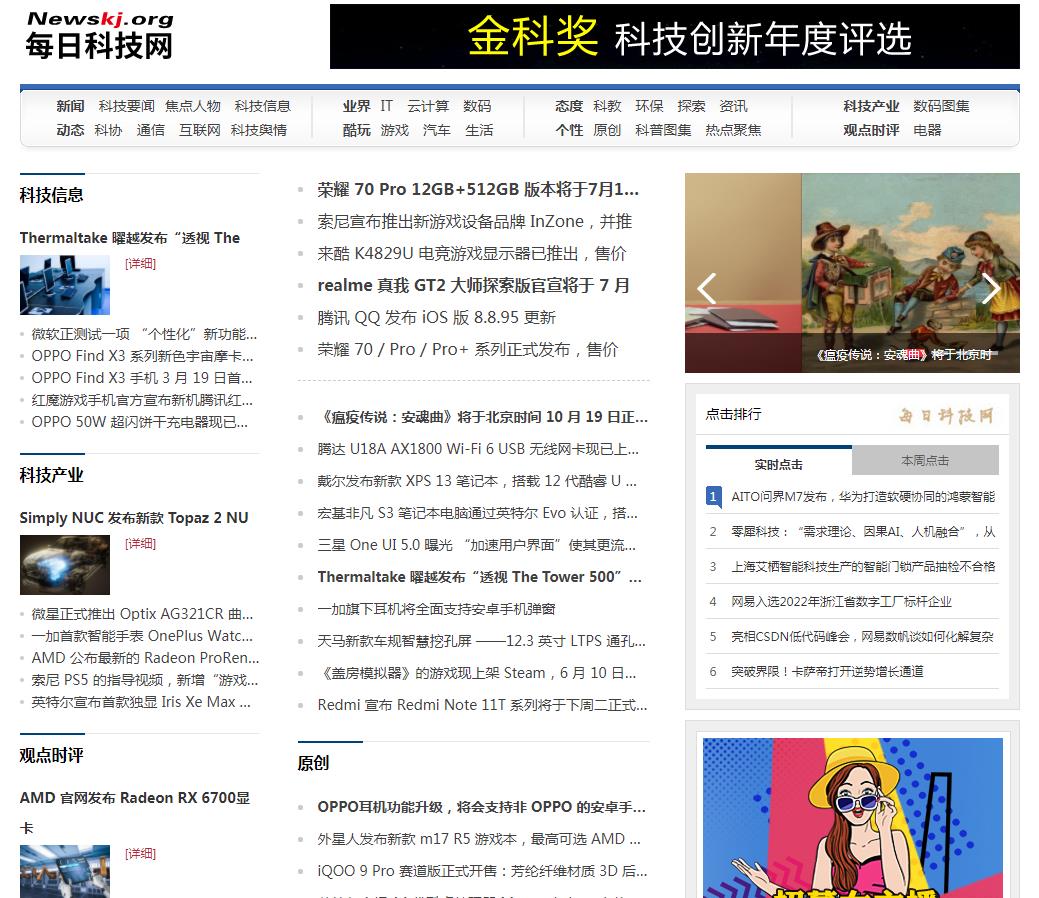Open the 游戏 navigation category

(x=395, y=130)
